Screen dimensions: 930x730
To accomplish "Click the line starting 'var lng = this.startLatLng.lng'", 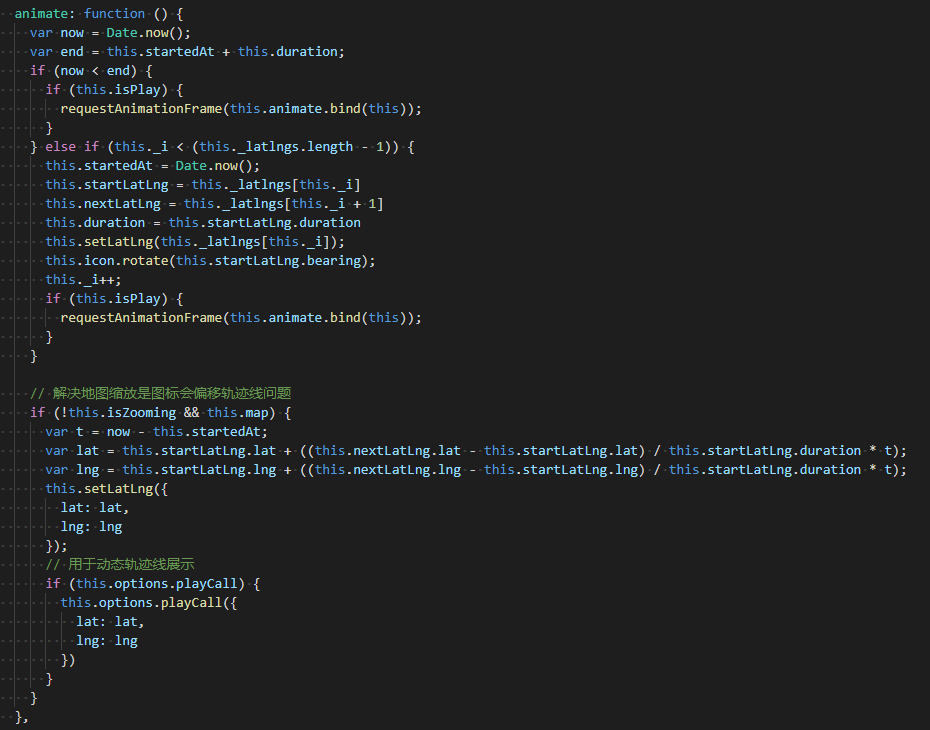I will 476,469.
